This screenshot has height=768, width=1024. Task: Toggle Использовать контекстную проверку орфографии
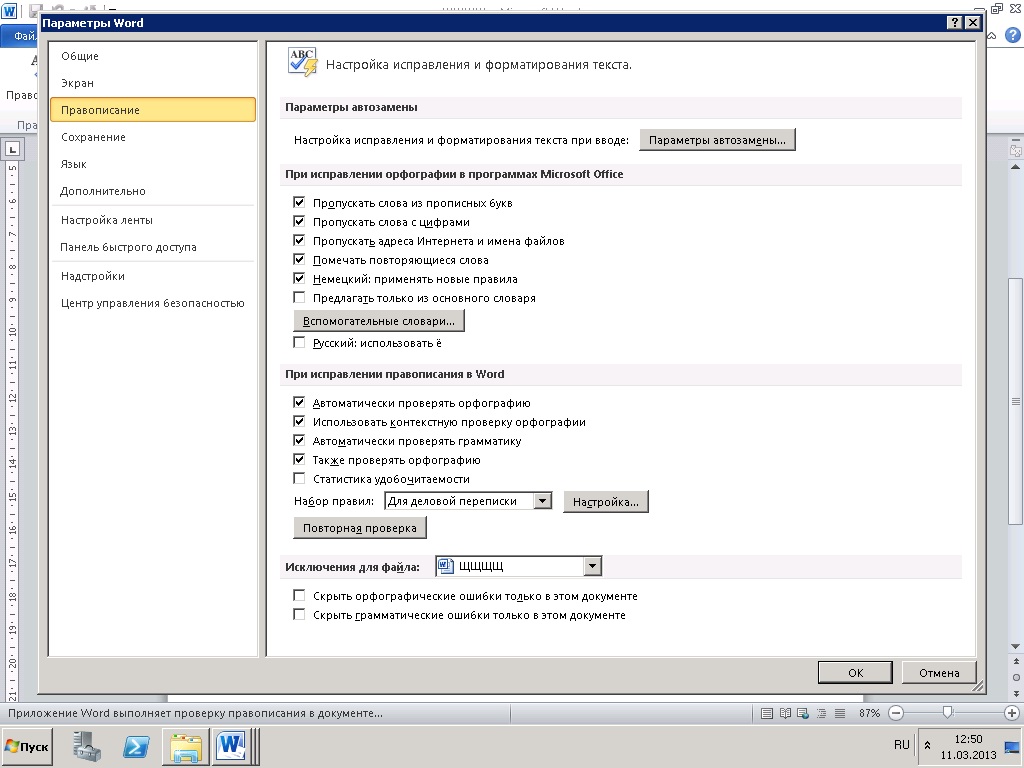(x=299, y=421)
